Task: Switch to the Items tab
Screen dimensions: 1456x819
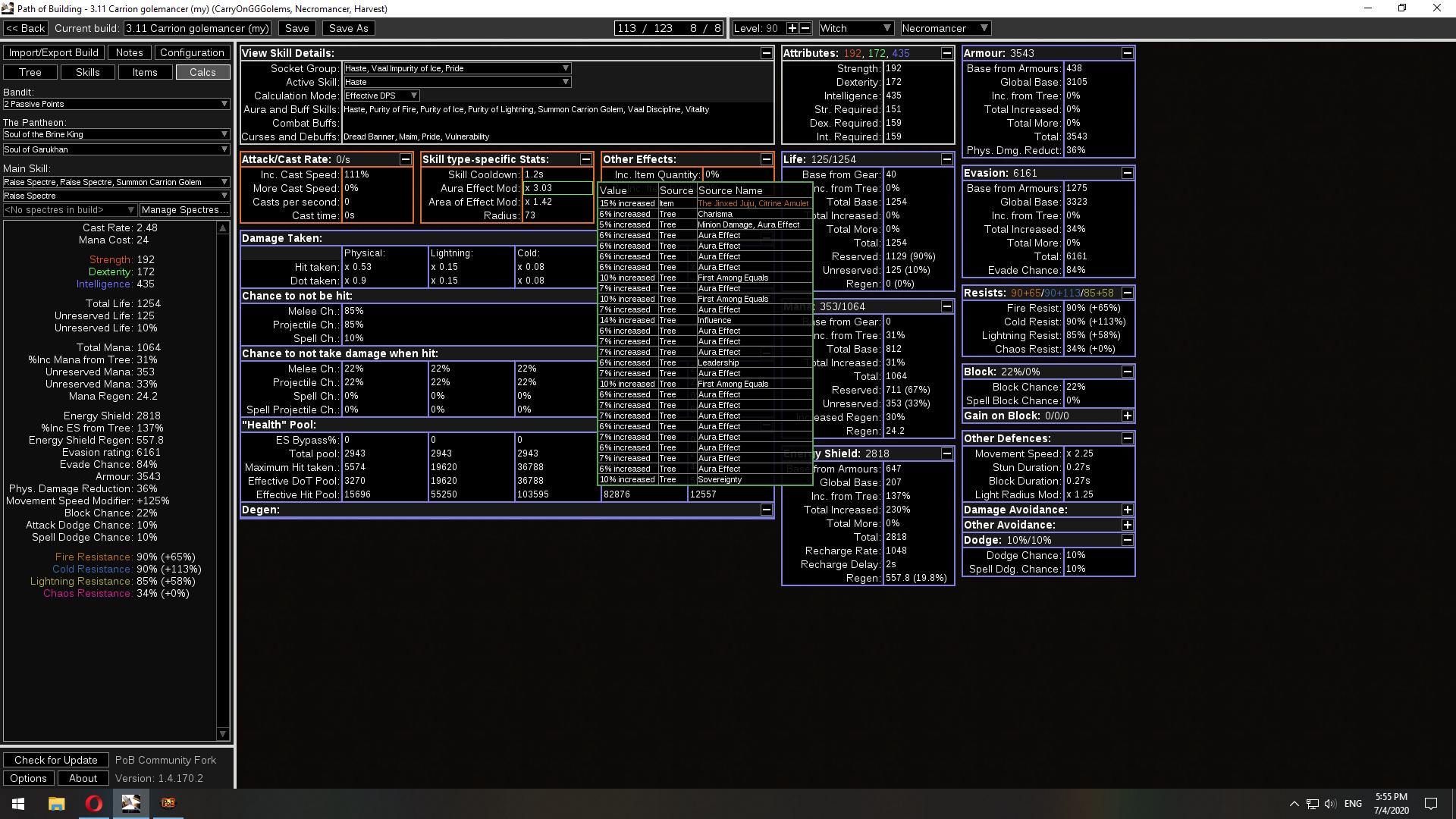Action: (x=145, y=72)
